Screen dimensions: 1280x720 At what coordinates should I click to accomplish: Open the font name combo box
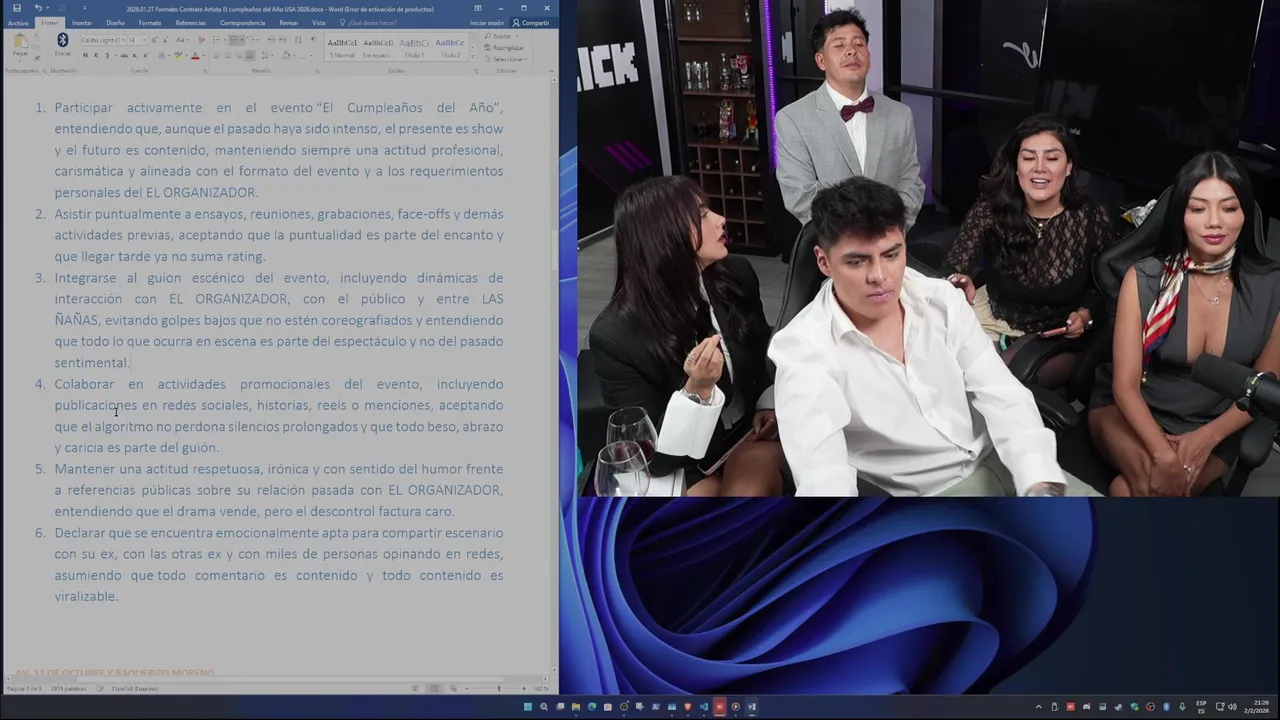(103, 40)
